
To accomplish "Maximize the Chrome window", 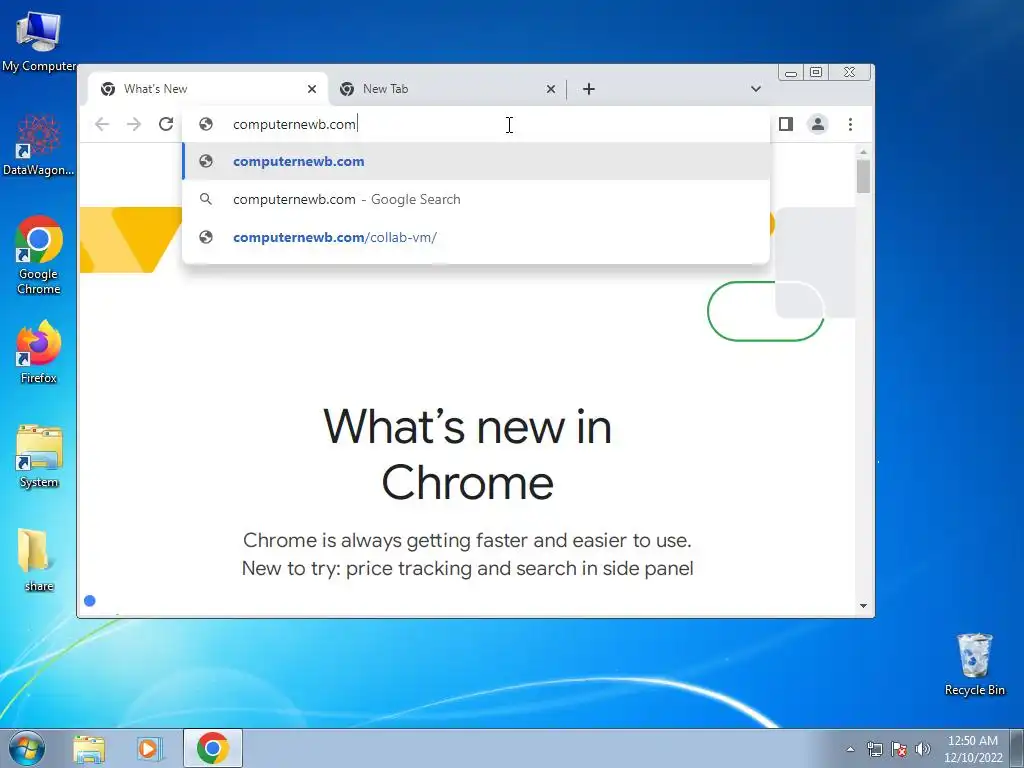I will pyautogui.click(x=816, y=72).
